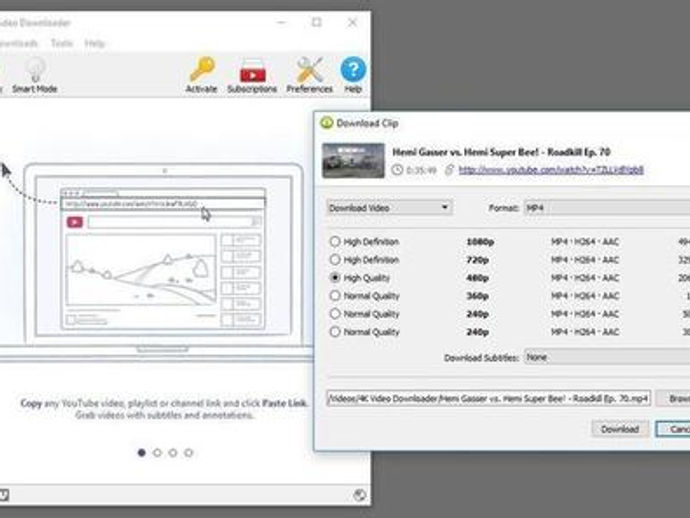Screen dimensions: 690x518
Task: Click the save path input field
Action: tap(488, 399)
